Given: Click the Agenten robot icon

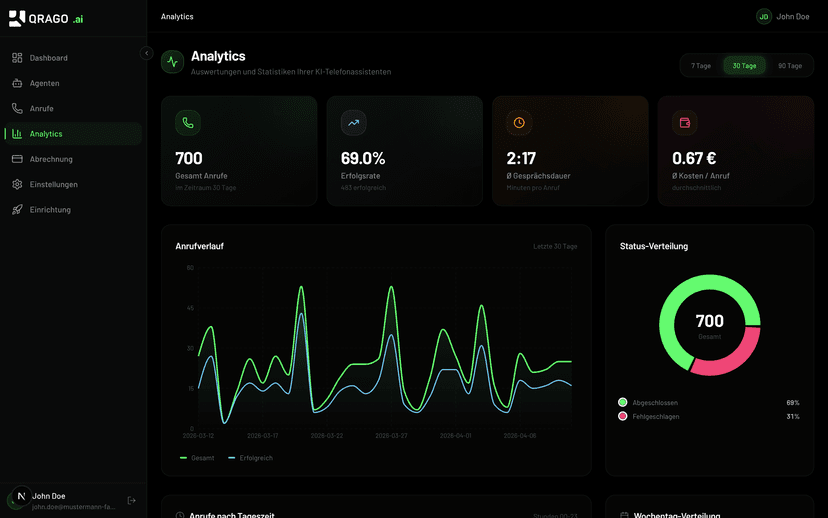Looking at the screenshot, I should [x=17, y=83].
